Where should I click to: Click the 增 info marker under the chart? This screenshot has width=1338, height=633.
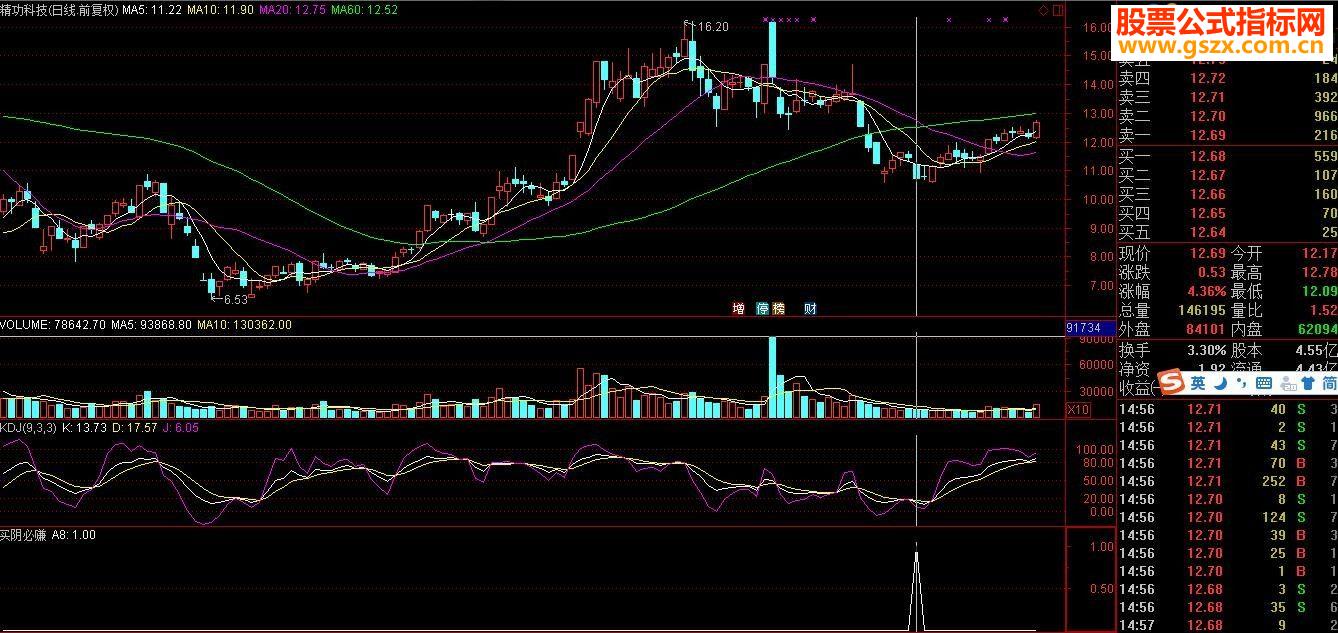[x=738, y=308]
